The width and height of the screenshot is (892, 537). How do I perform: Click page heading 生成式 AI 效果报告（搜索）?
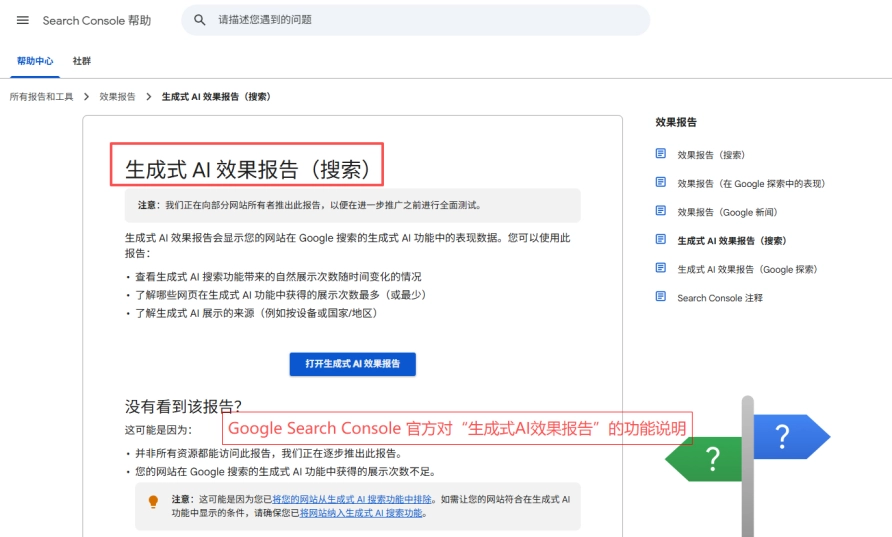[247, 170]
